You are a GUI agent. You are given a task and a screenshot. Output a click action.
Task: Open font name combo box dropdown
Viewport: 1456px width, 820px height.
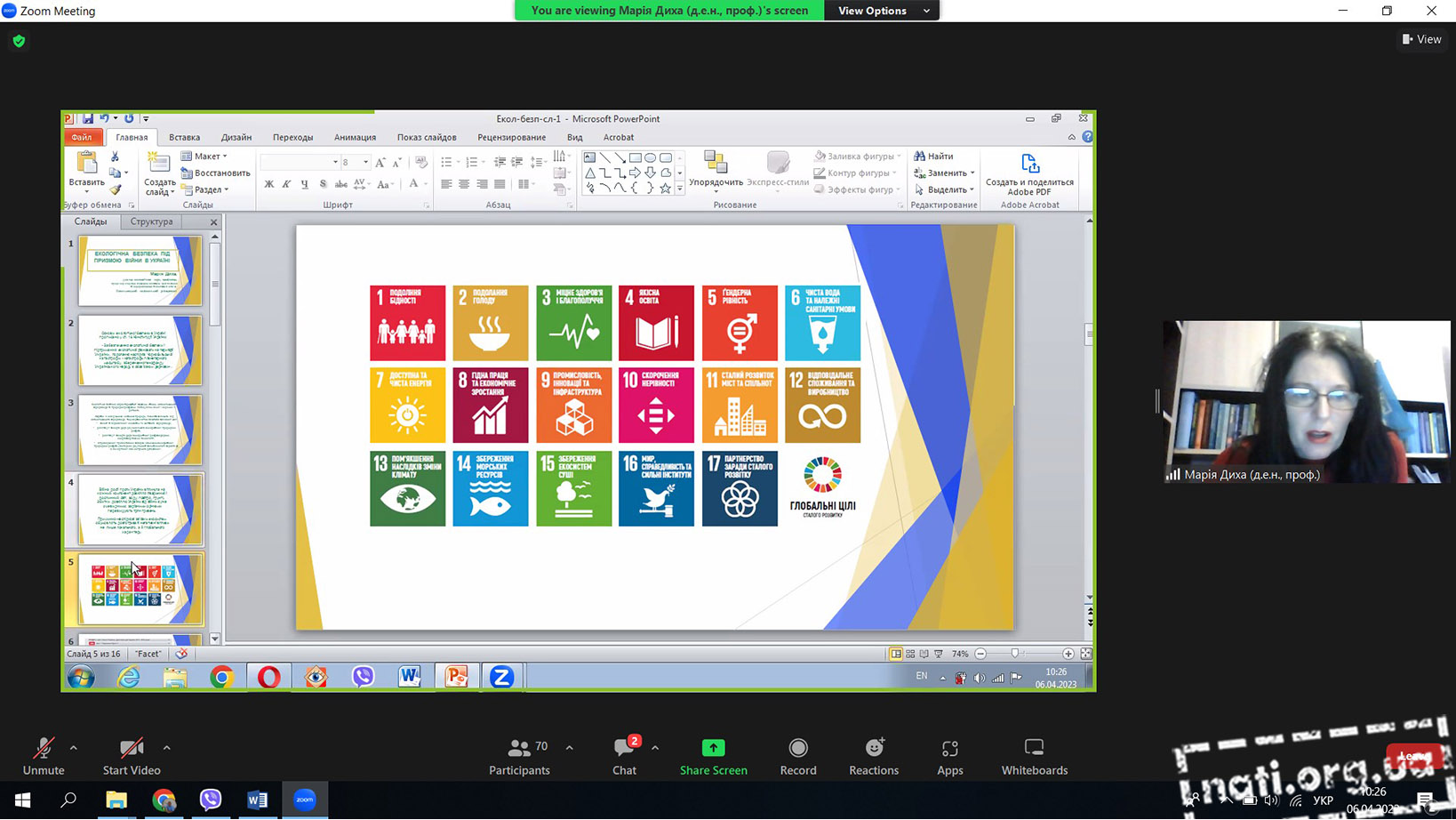335,162
